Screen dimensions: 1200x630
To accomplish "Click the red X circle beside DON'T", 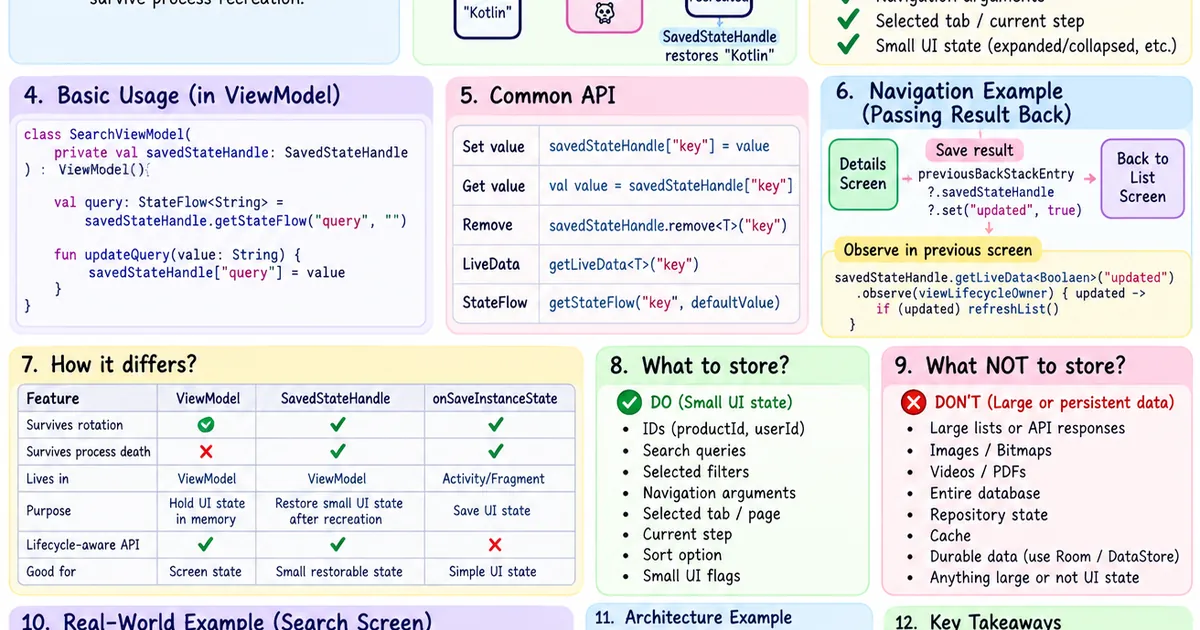I will (913, 403).
